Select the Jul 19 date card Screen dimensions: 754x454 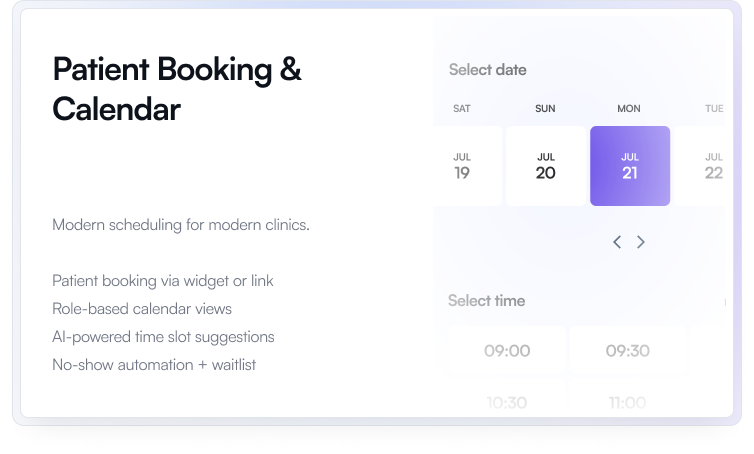tap(462, 166)
